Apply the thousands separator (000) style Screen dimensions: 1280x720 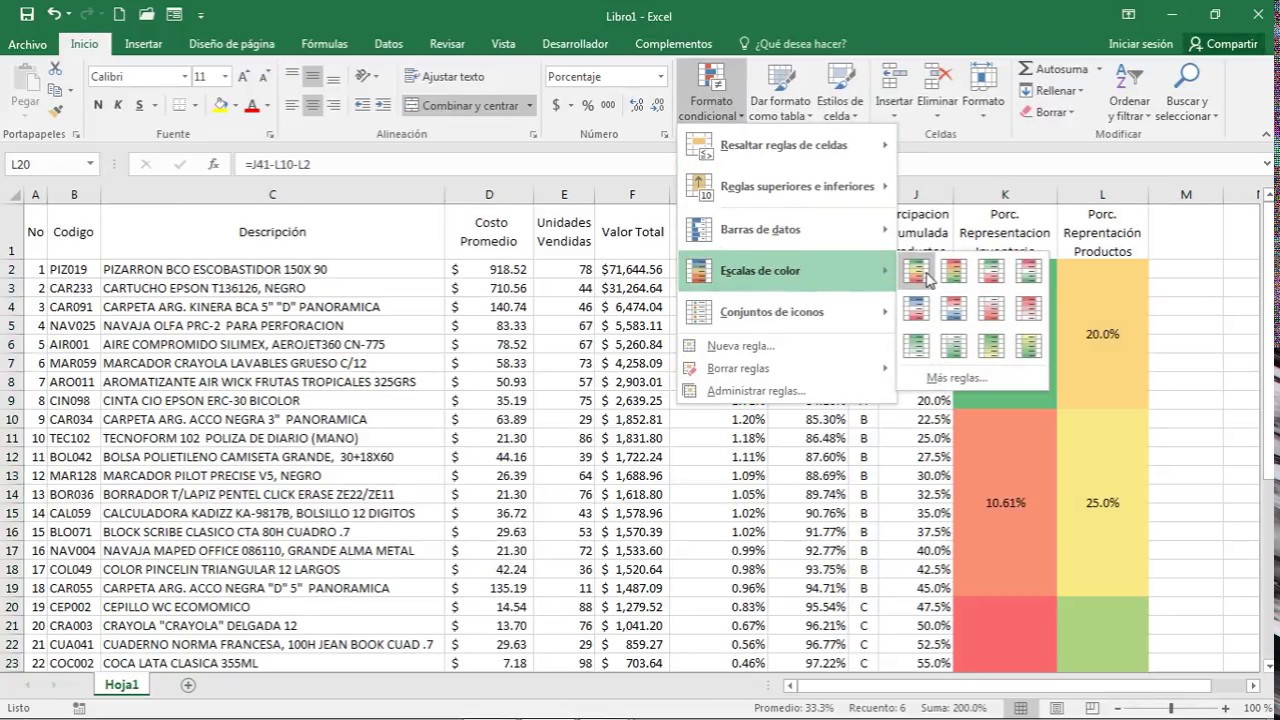coord(609,105)
